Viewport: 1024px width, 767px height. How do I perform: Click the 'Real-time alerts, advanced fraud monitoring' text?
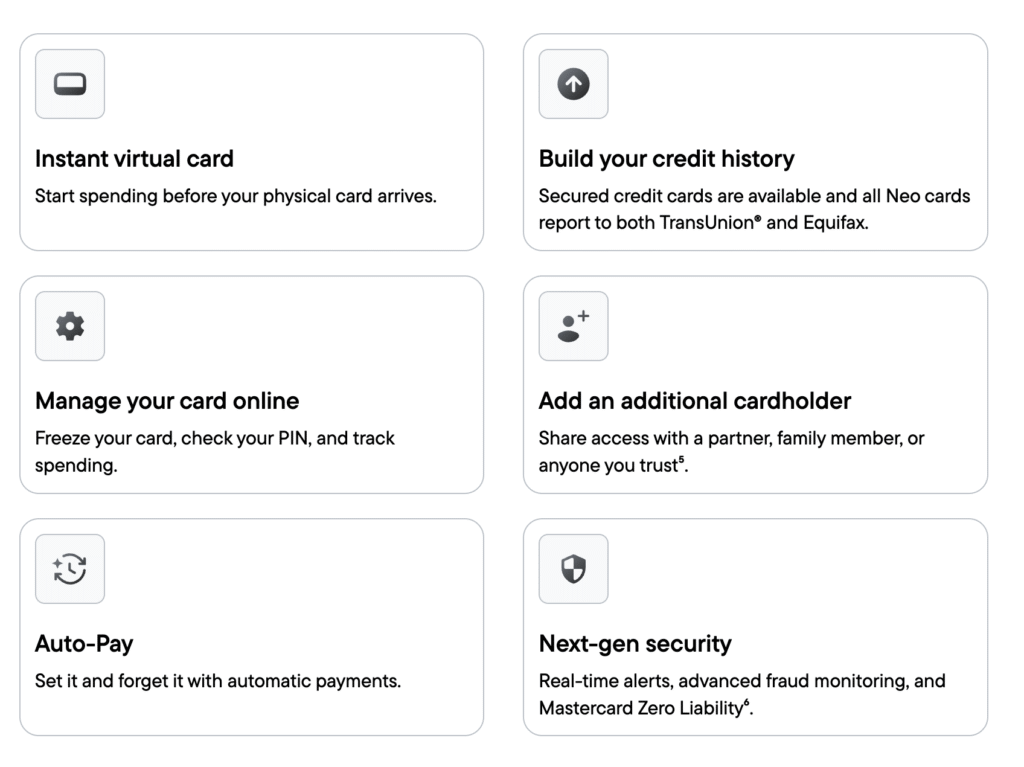pyautogui.click(x=741, y=681)
